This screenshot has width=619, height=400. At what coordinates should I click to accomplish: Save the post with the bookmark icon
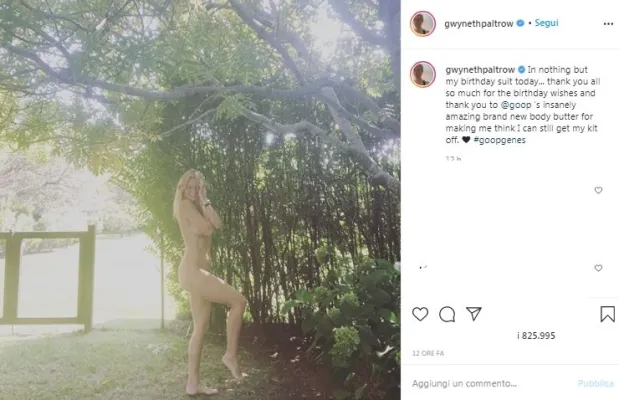click(607, 314)
